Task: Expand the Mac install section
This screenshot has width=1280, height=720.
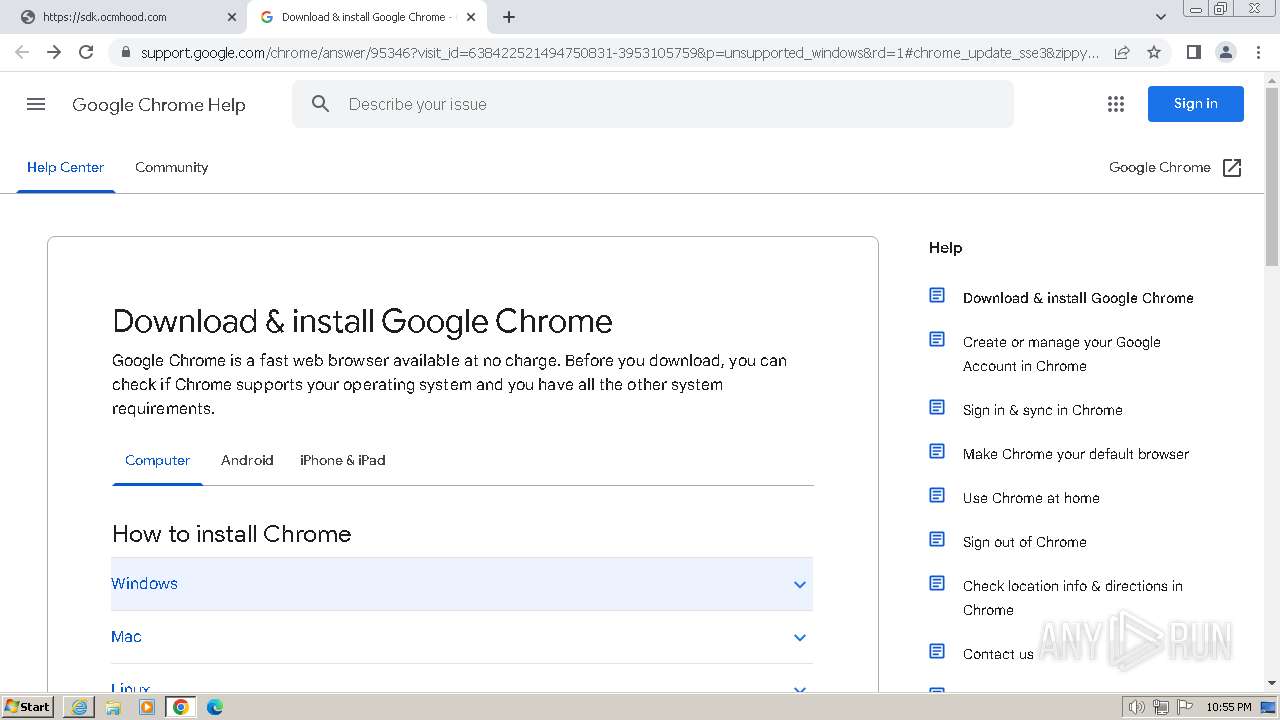Action: (462, 637)
